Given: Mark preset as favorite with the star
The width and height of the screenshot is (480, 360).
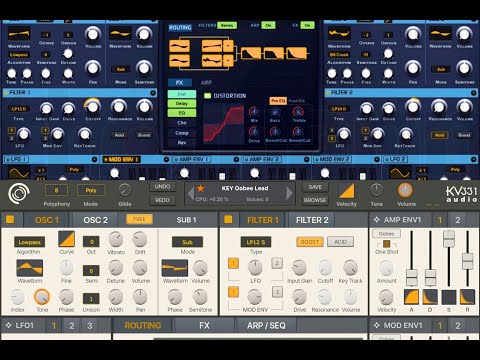Looking at the screenshot, I should point(200,188).
